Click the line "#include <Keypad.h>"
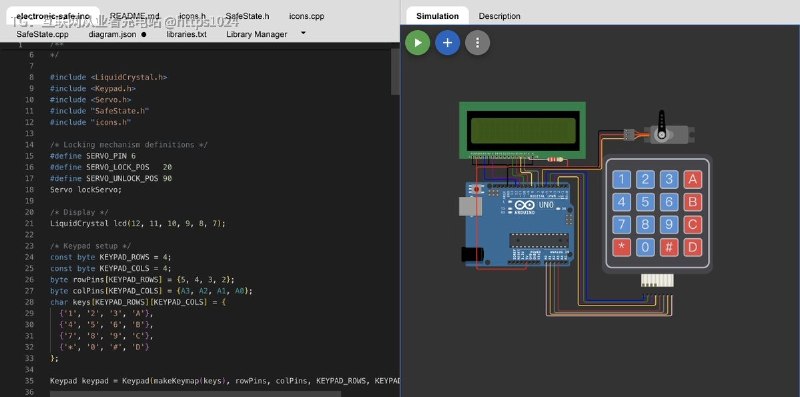800x397 pixels. tap(93, 88)
